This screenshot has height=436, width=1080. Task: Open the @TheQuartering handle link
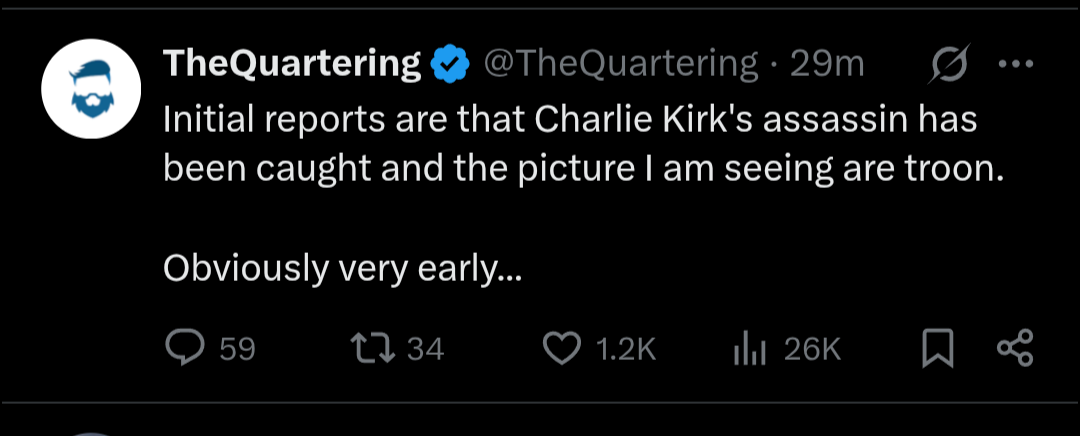pos(621,65)
